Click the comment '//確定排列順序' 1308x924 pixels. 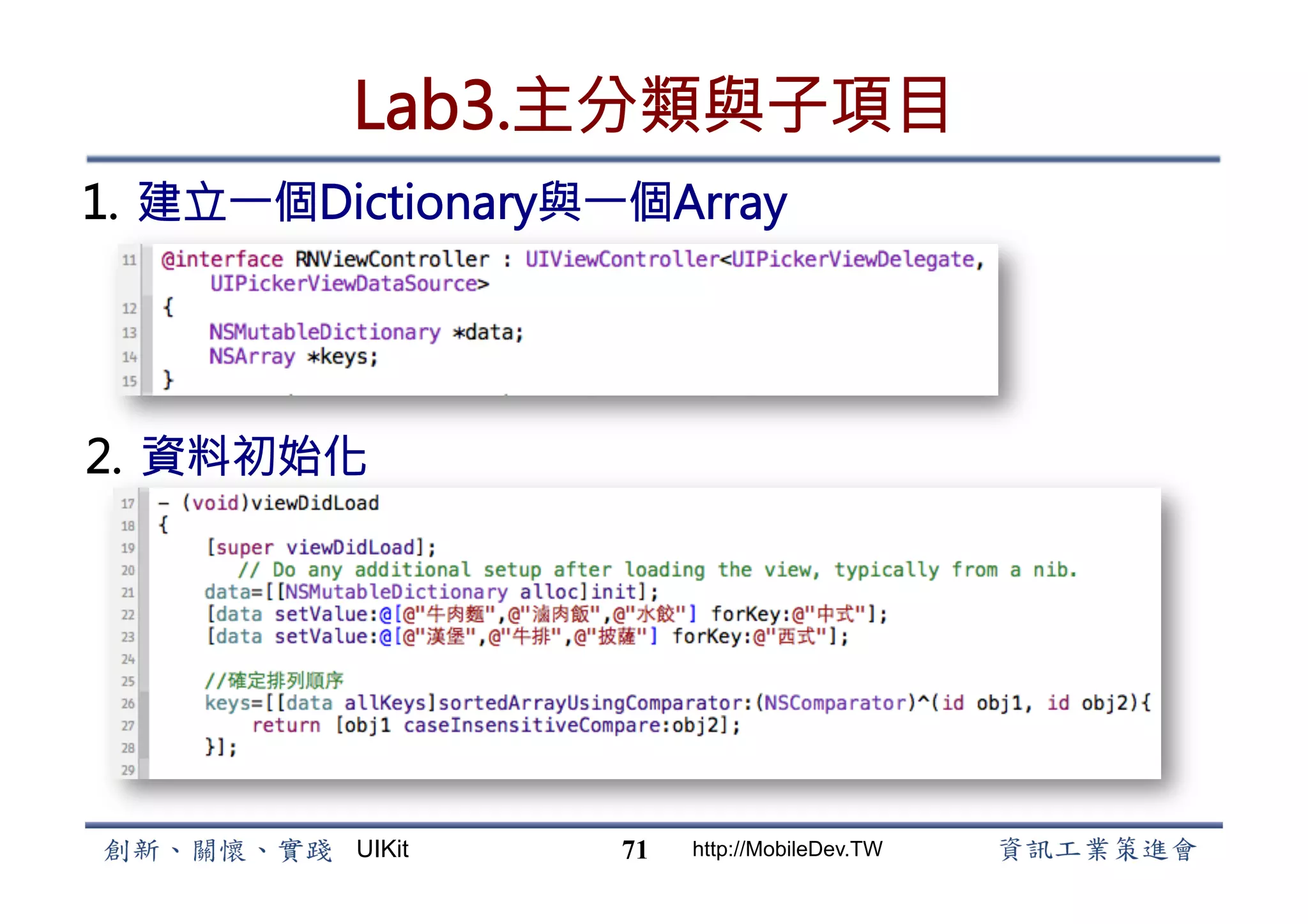[x=274, y=681]
